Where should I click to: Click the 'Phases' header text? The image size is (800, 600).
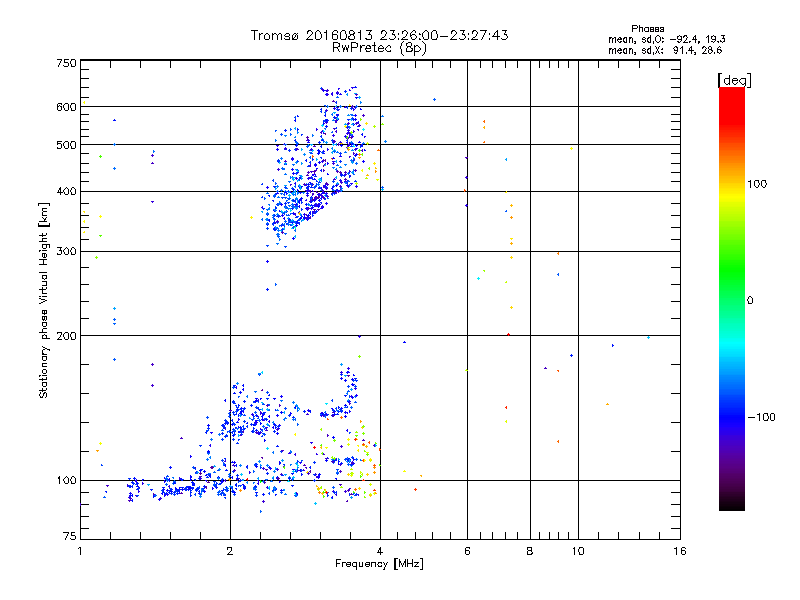pyautogui.click(x=647, y=29)
